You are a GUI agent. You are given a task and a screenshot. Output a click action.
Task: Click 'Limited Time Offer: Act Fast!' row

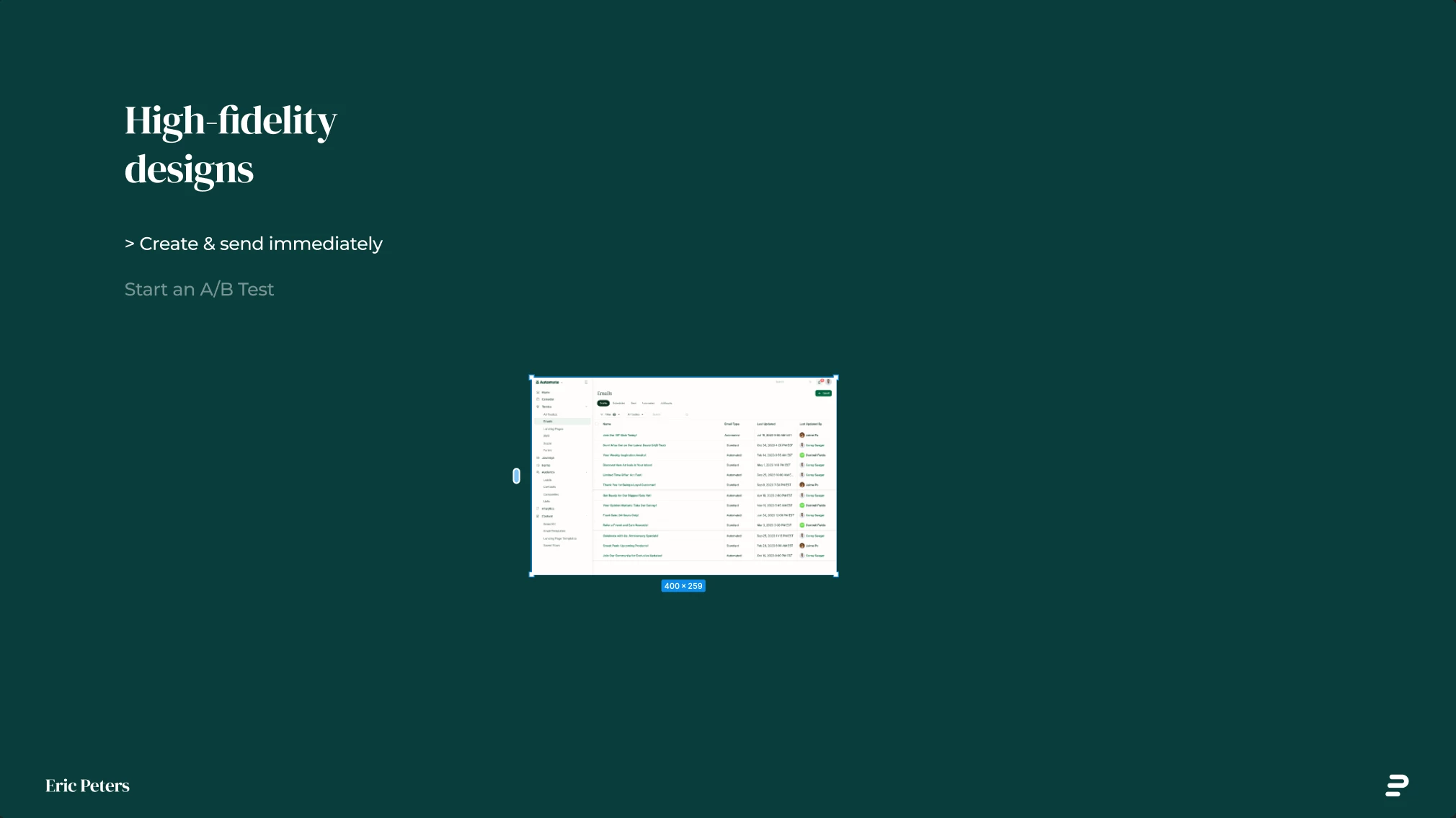click(x=714, y=475)
